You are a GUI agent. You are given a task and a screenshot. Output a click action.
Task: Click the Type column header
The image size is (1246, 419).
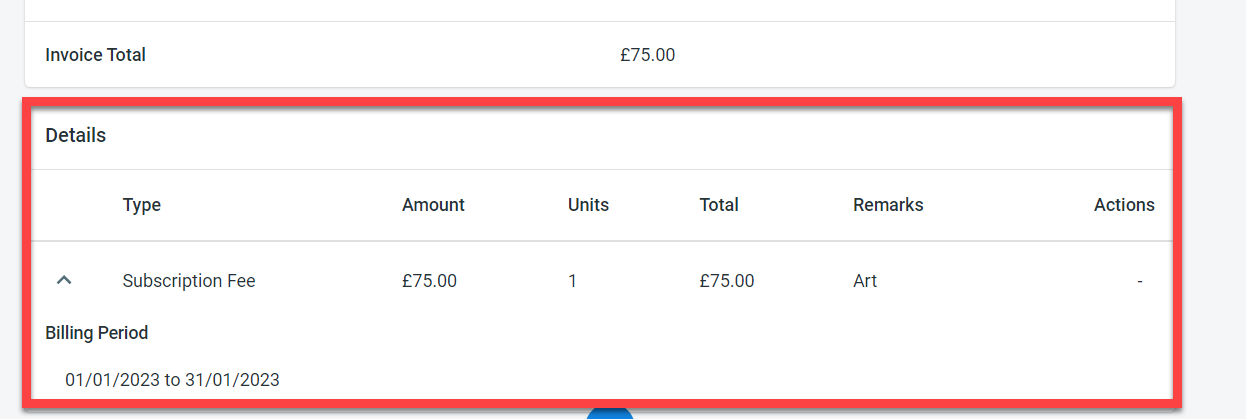coord(142,205)
